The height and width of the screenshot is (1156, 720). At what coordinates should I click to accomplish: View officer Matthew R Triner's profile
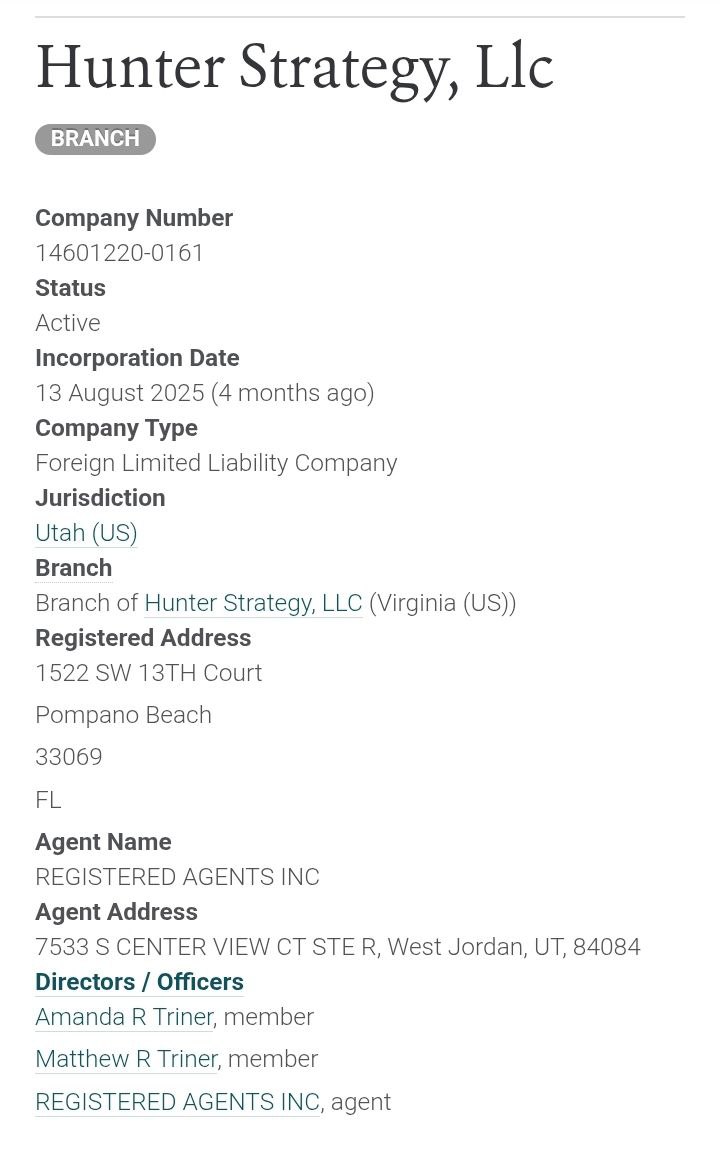point(126,1059)
